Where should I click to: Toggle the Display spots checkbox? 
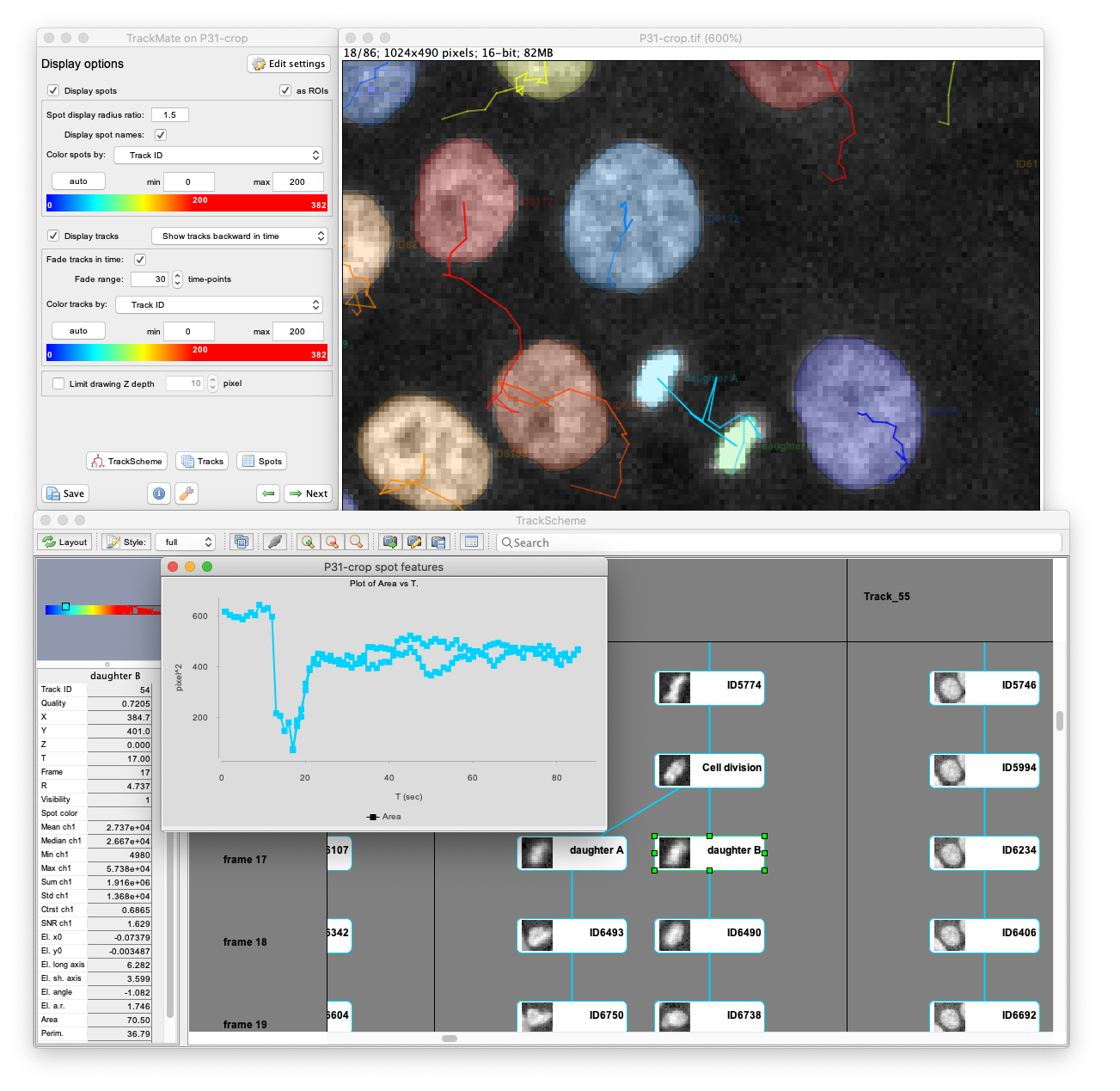[52, 90]
